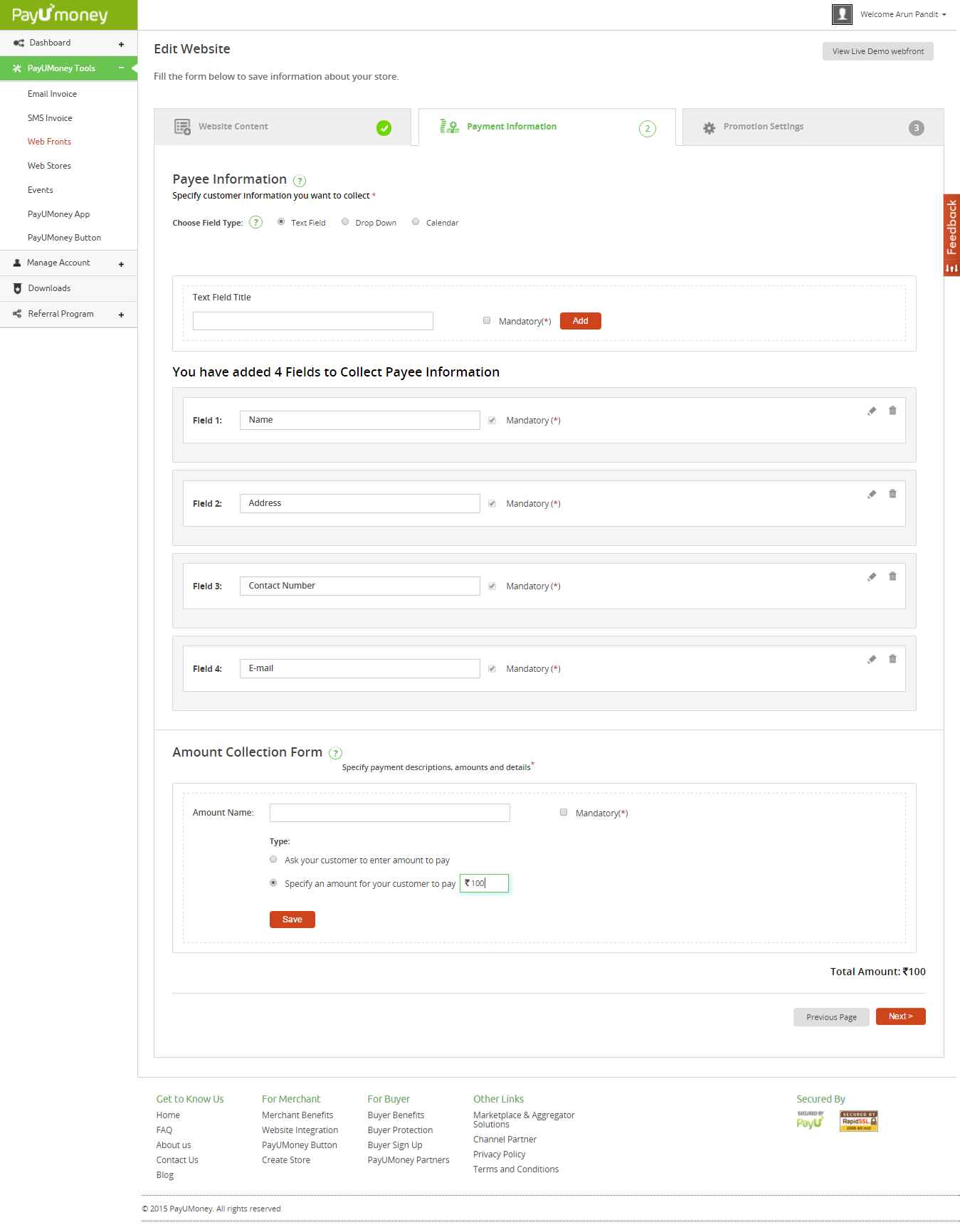Edit Field 4 E-mail using pencil icon
Viewport: 960px width, 1232px height.
click(872, 659)
